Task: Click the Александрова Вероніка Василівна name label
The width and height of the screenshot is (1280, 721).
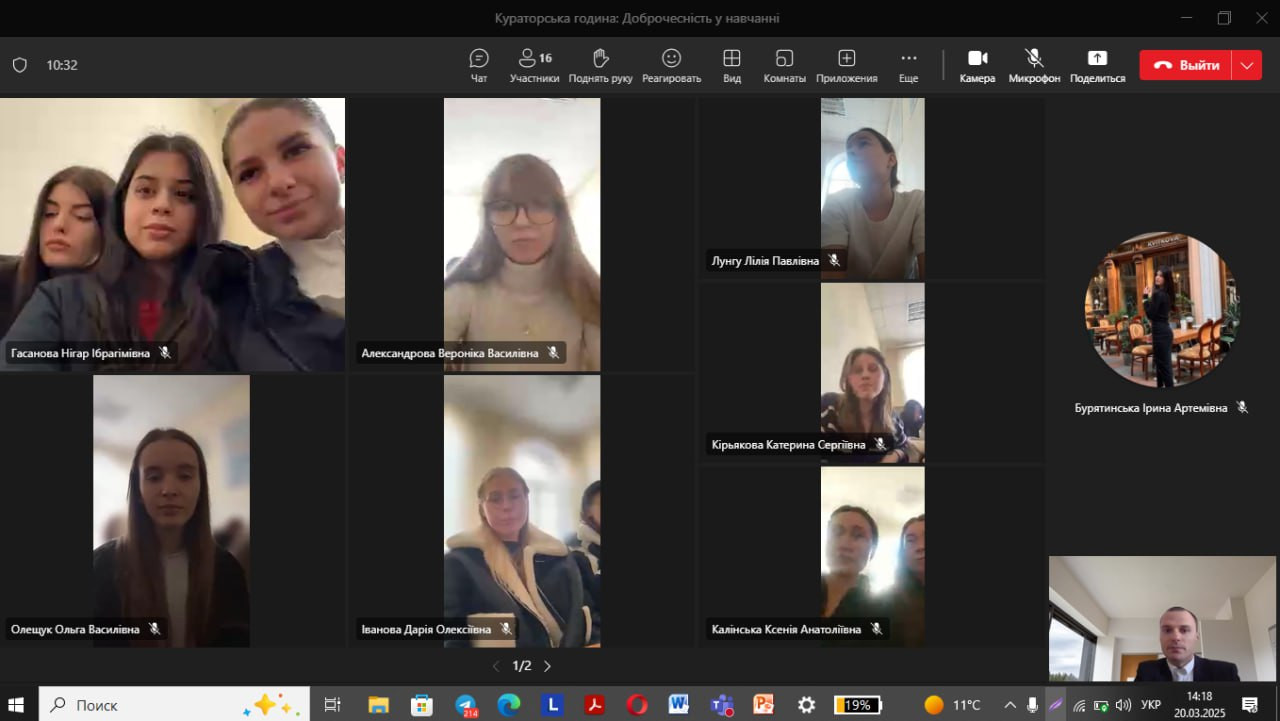Action: (450, 353)
